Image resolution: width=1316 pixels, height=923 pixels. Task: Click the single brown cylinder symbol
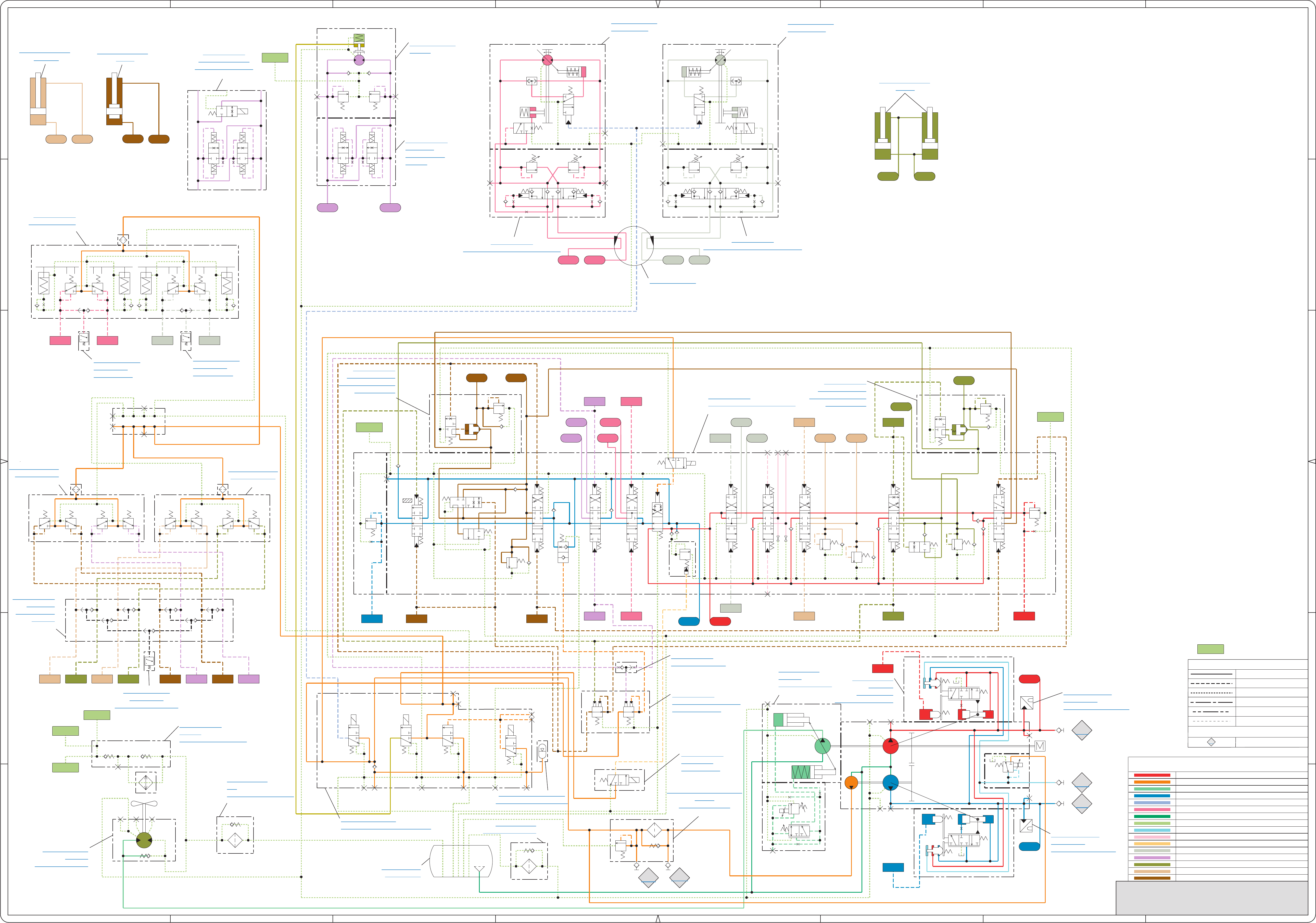pos(114,99)
